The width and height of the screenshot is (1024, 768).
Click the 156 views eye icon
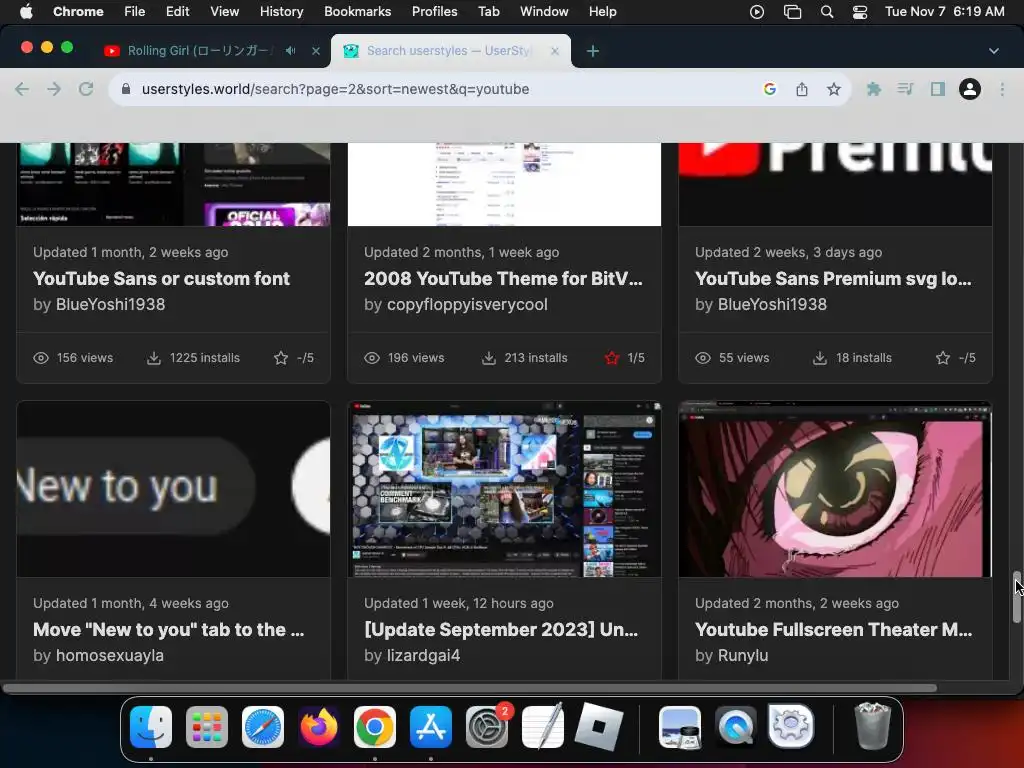tap(40, 358)
